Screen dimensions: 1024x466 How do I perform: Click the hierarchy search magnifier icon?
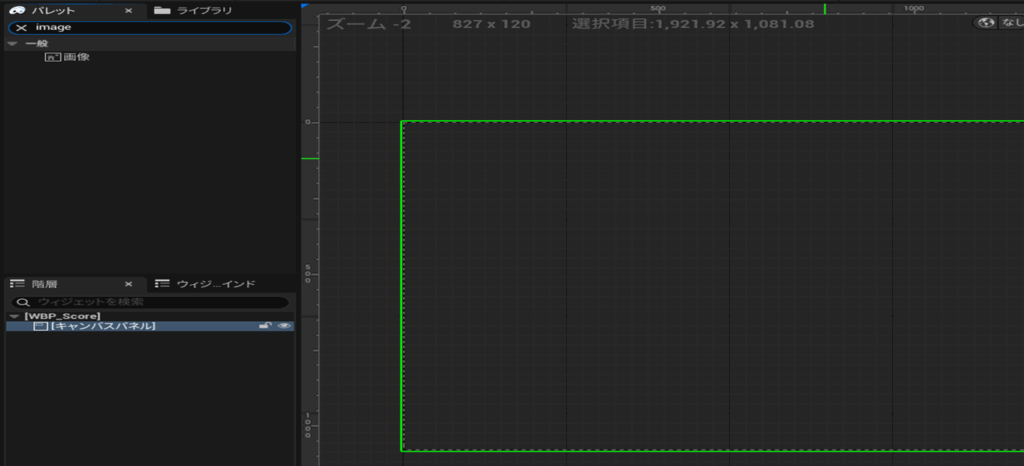tap(22, 301)
